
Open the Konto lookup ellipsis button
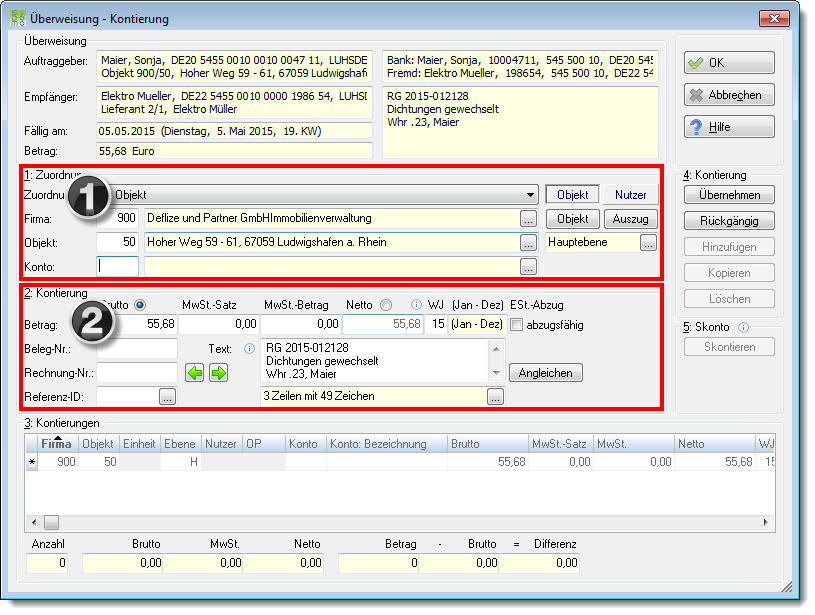[x=528, y=267]
